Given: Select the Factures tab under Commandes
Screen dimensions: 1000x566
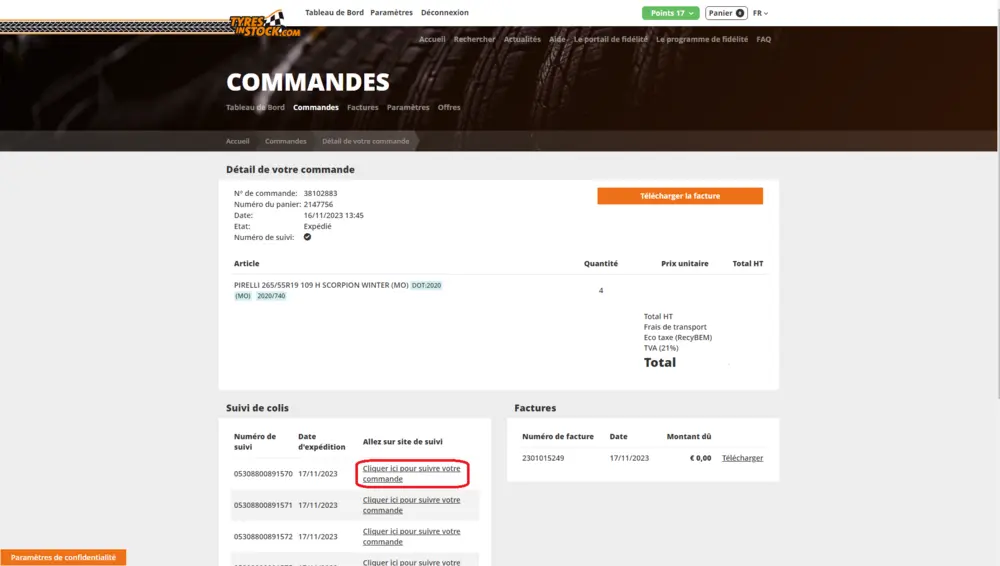Looking at the screenshot, I should coord(363,107).
